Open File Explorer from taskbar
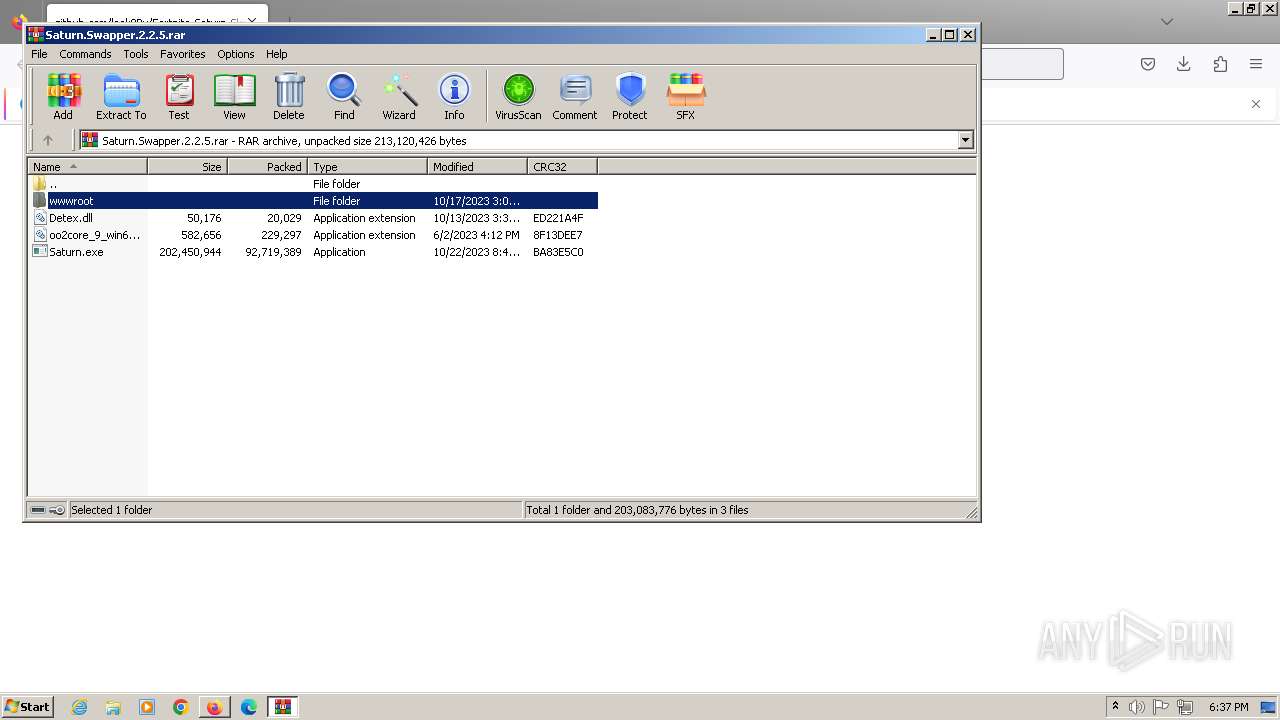This screenshot has height=720, width=1280. [x=113, y=707]
